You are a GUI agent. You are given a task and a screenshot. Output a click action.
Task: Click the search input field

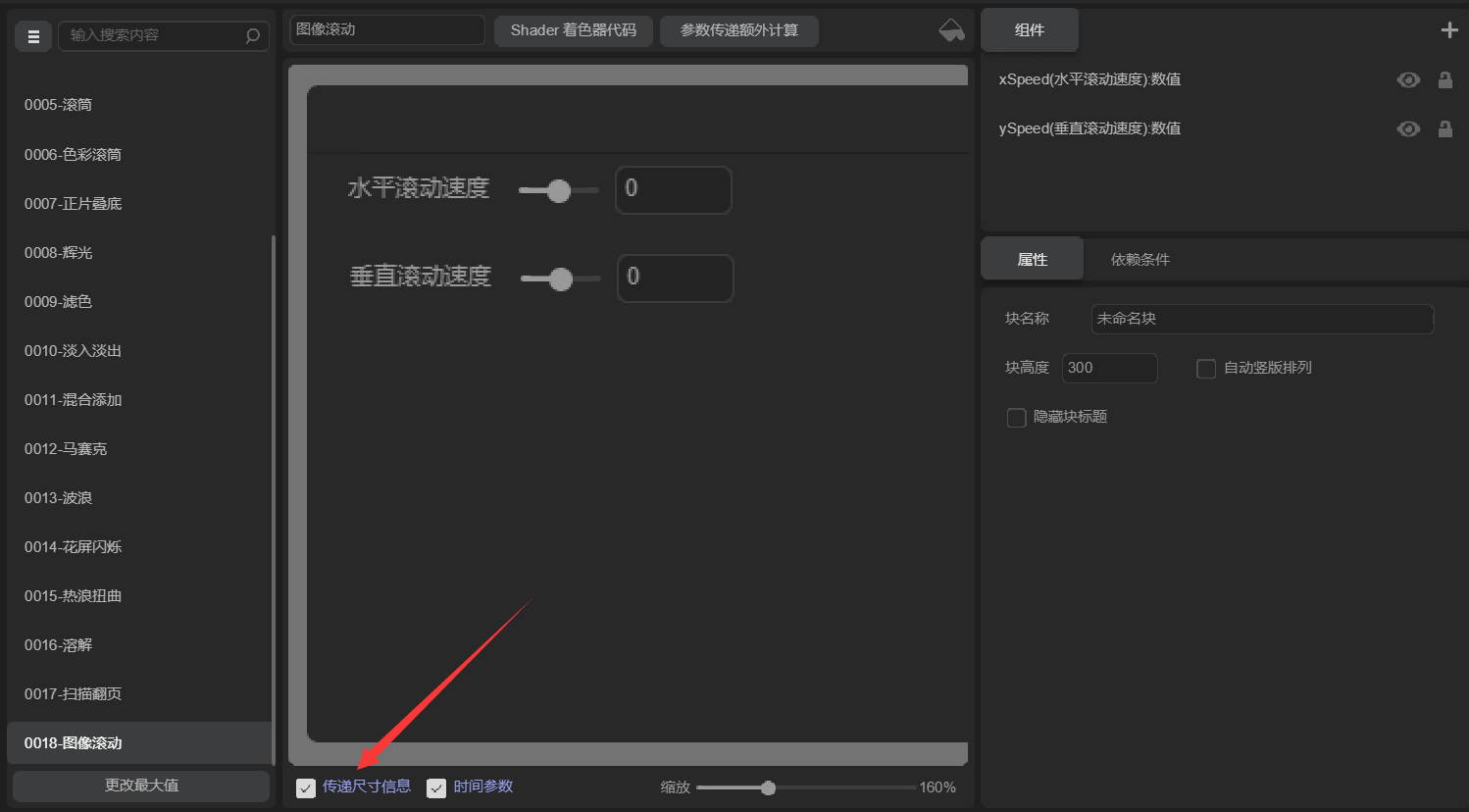pyautogui.click(x=164, y=36)
